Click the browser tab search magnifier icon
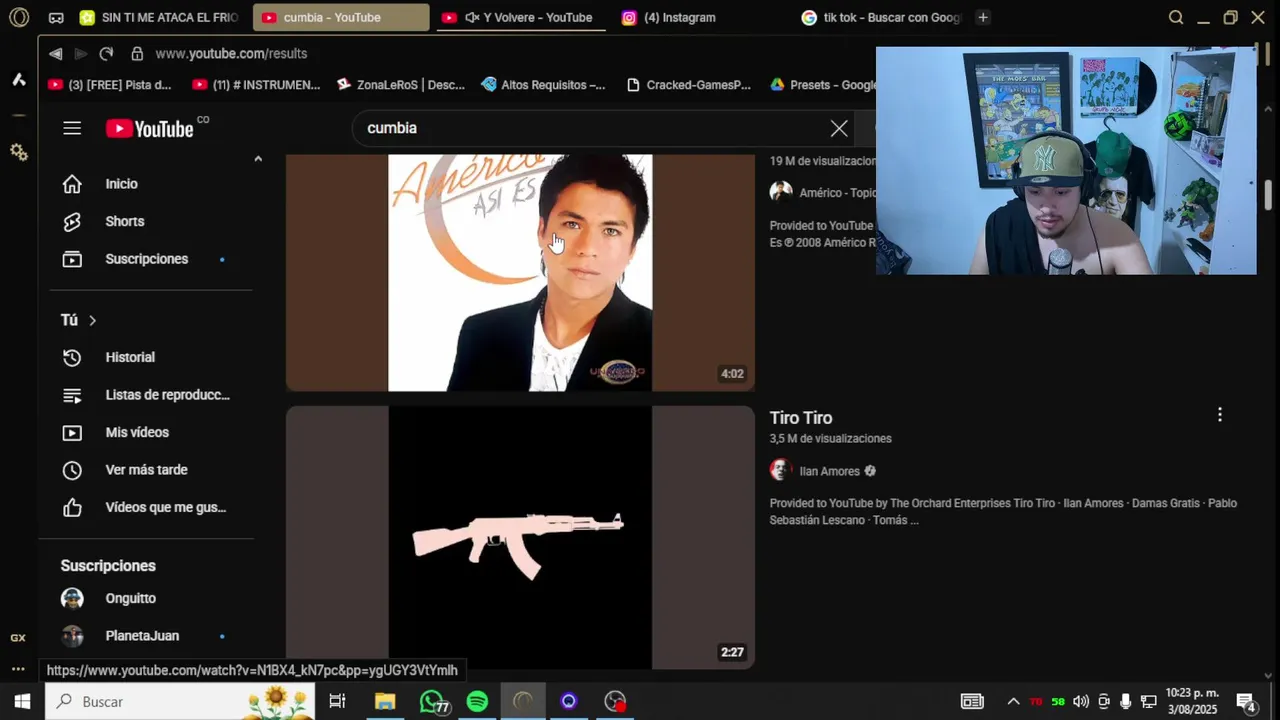Viewport: 1280px width, 720px height. click(x=1176, y=17)
